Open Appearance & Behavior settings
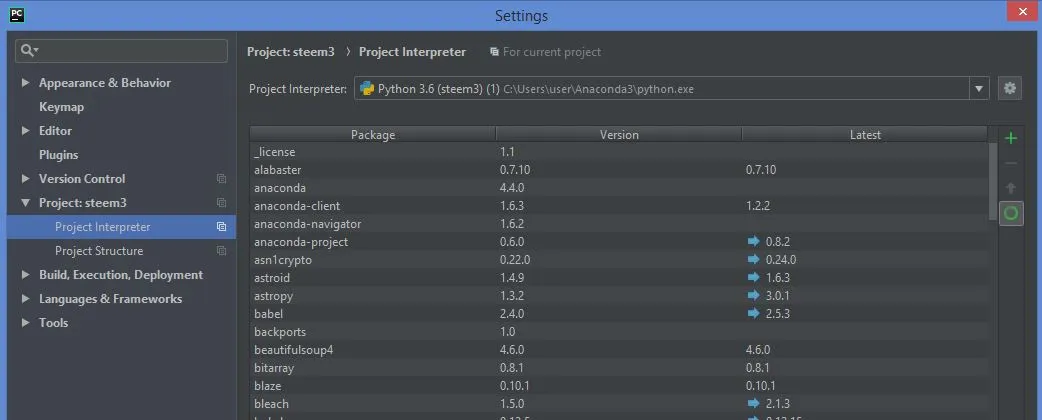The height and width of the screenshot is (420, 1042). 105,83
